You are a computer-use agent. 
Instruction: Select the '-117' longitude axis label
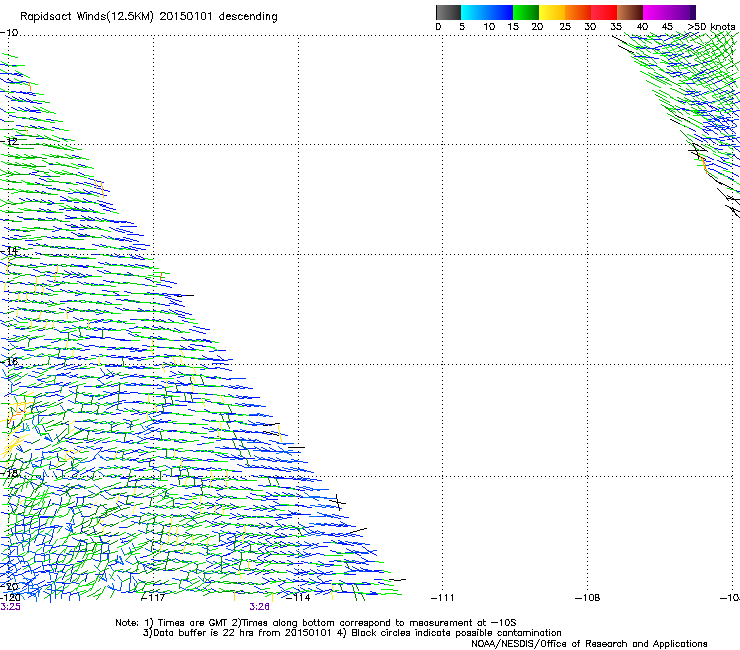point(153,598)
